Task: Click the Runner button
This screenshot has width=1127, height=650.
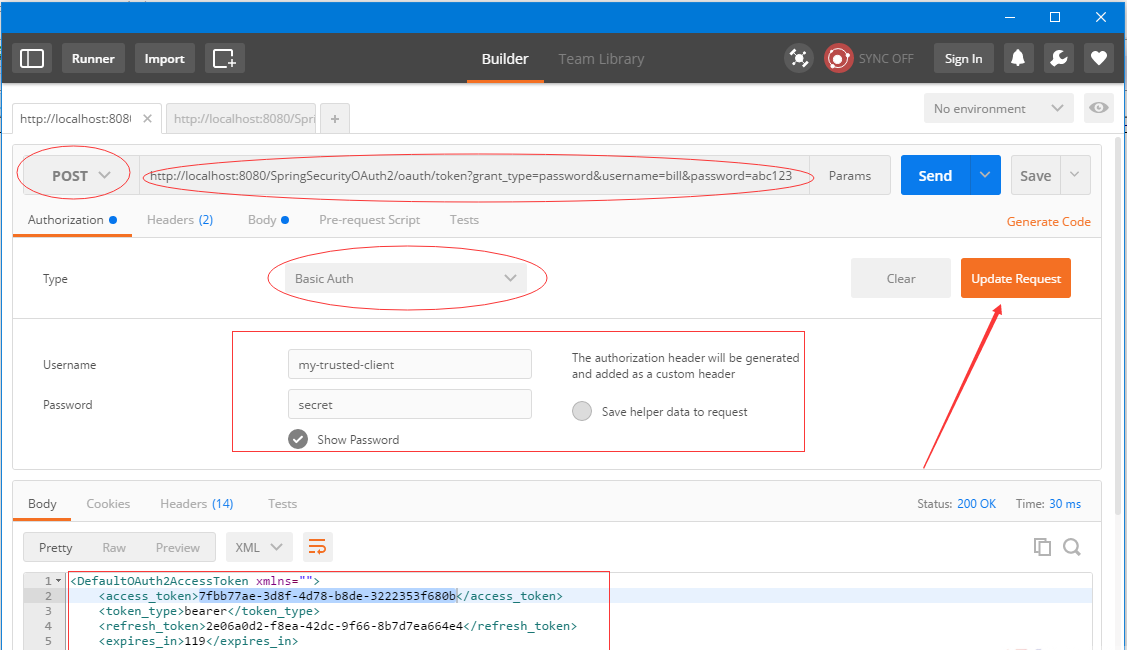Action: 93,58
